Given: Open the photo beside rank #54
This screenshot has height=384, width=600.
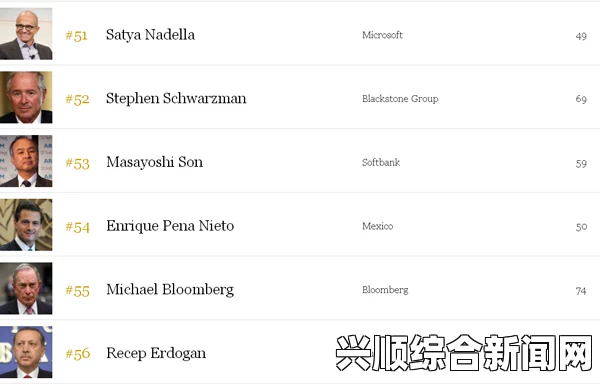Looking at the screenshot, I should (x=26, y=225).
